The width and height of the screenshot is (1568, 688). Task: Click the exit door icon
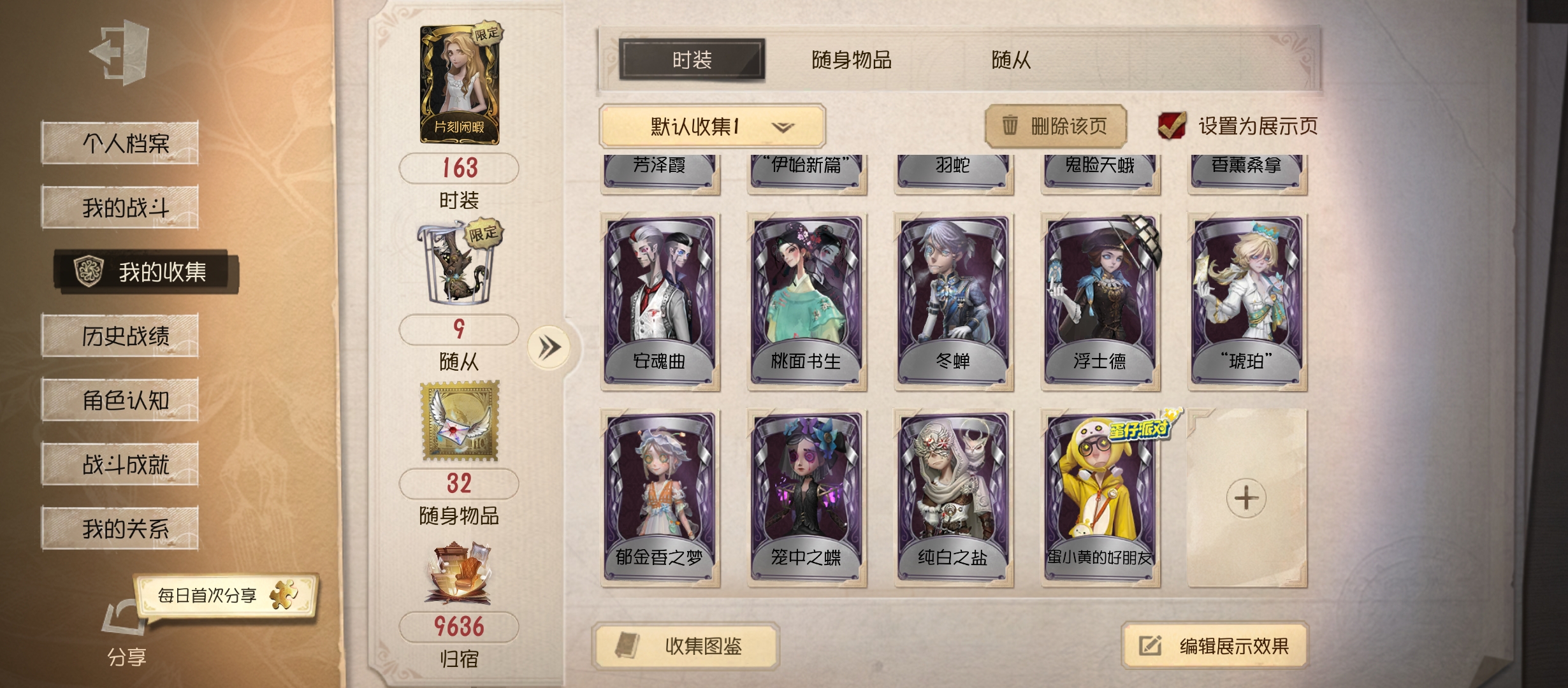coord(120,52)
